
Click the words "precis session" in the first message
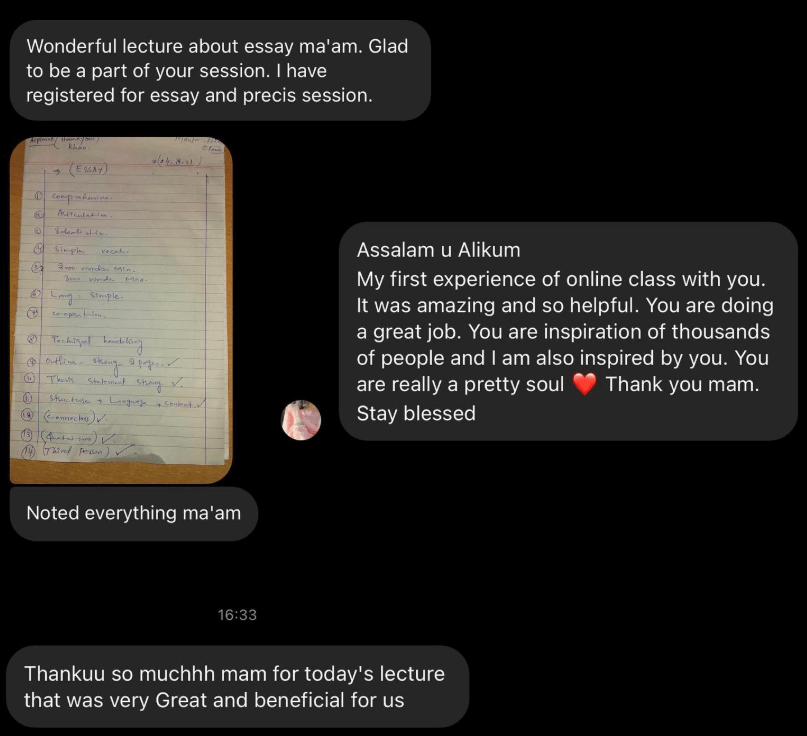307,95
